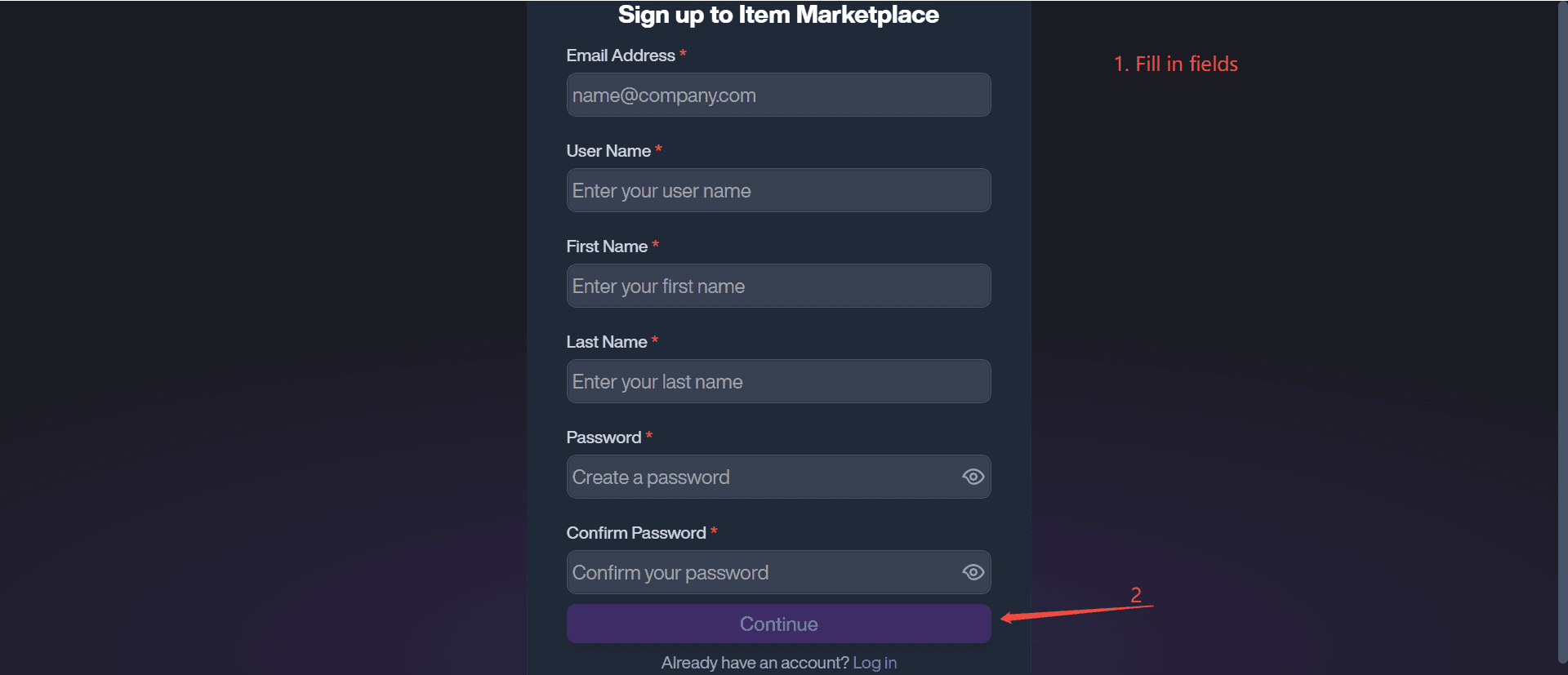Click the Email Address label
1568x675 pixels.
621,56
